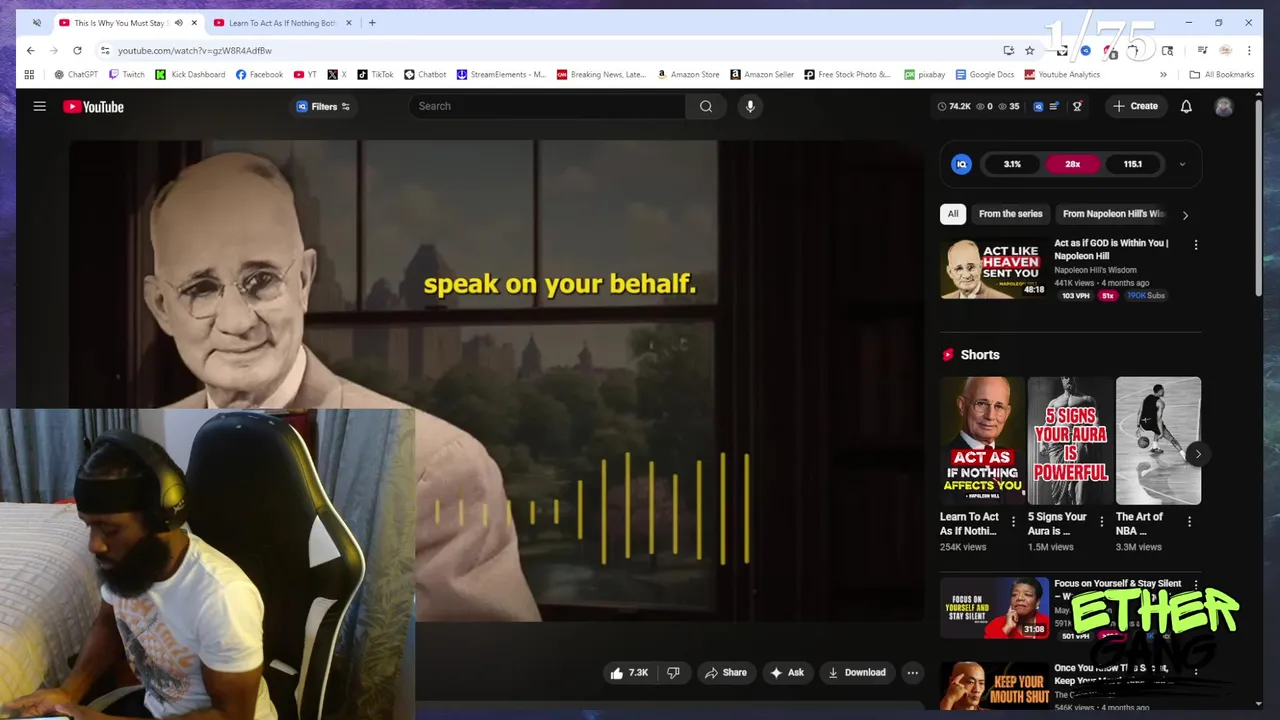Click the Share button
The width and height of the screenshot is (1280, 720).
pyautogui.click(x=726, y=673)
